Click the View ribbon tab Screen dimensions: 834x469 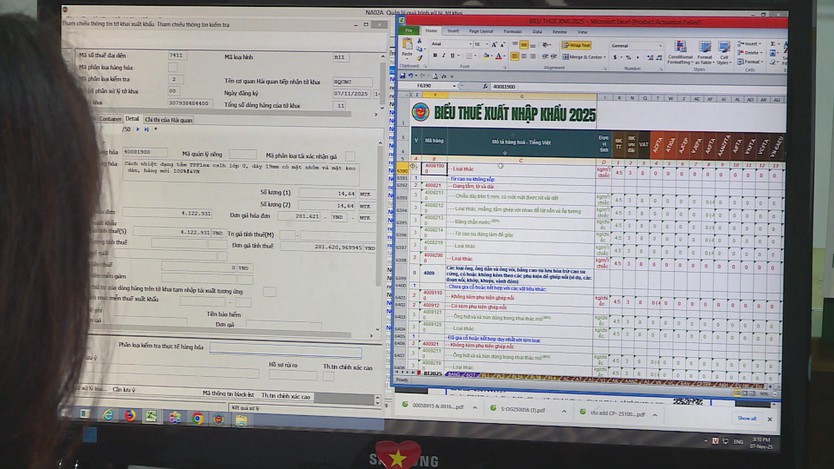pos(582,32)
